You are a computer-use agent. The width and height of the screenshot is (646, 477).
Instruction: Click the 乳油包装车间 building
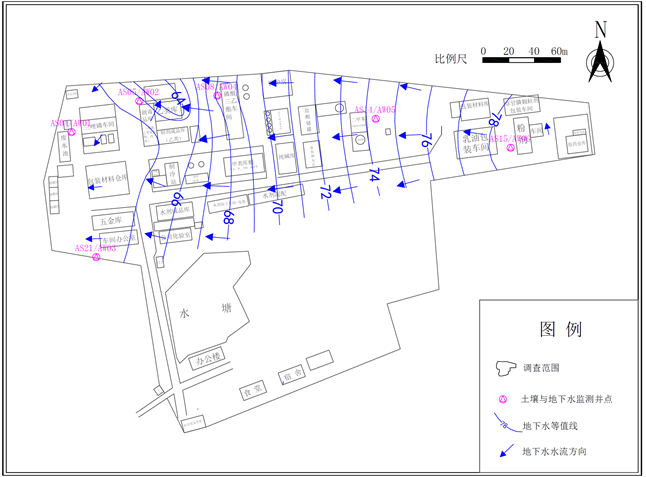pos(476,144)
